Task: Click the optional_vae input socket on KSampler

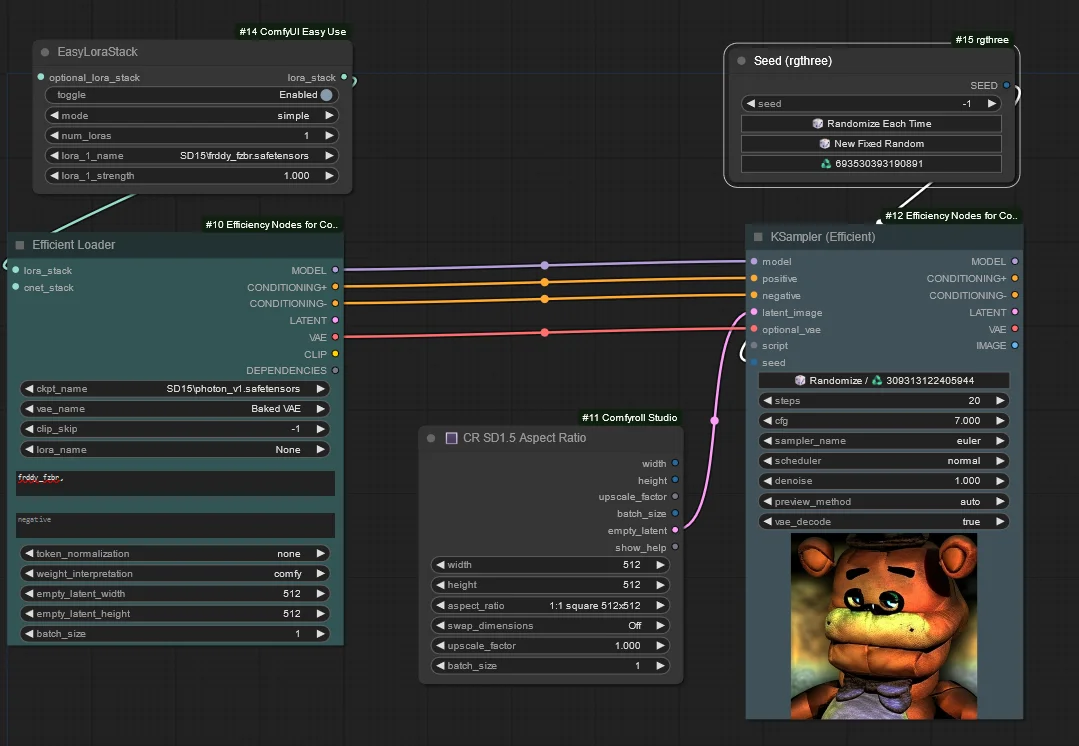Action: point(754,329)
